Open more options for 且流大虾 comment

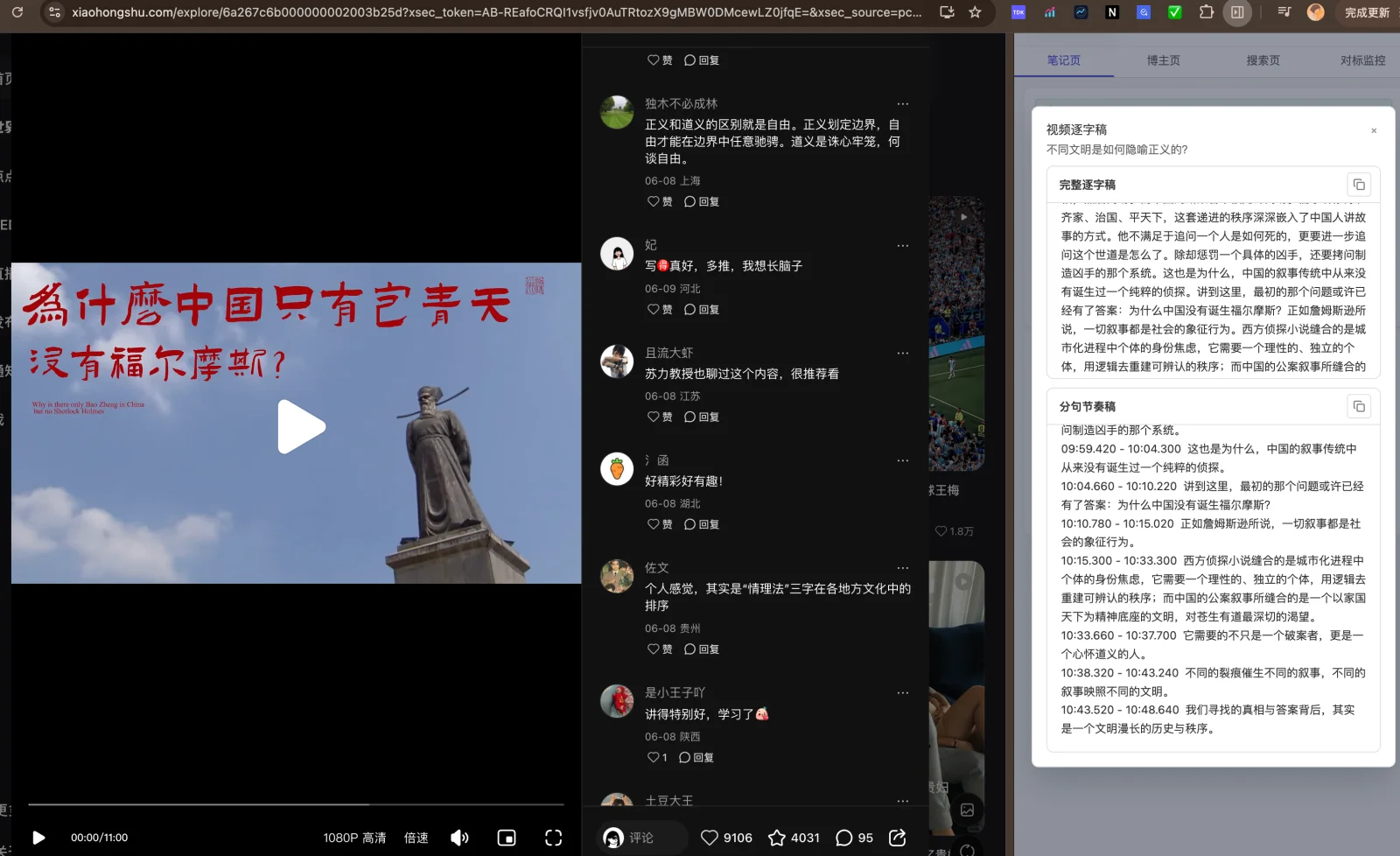(903, 354)
